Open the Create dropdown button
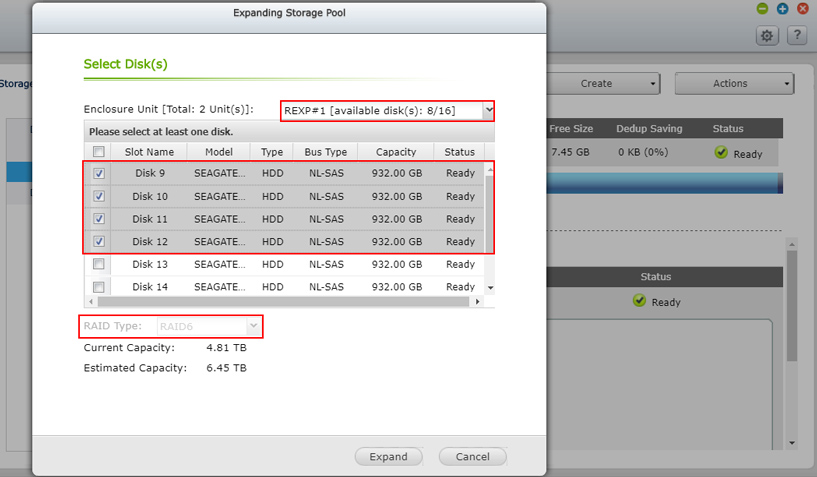Screen dimensions: 817x477 tap(602, 84)
